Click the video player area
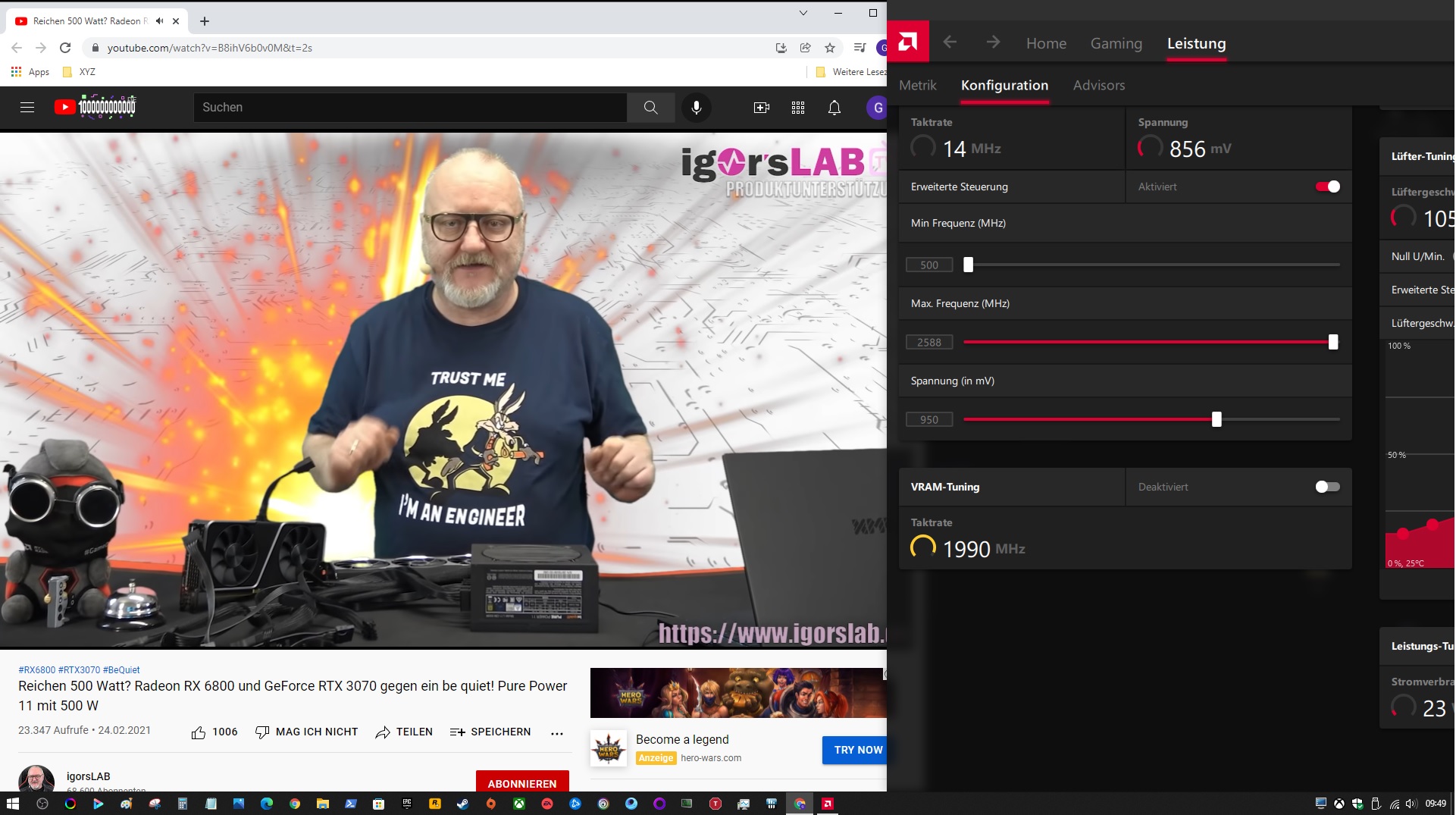Screen dimensions: 1456x815 pos(443,390)
